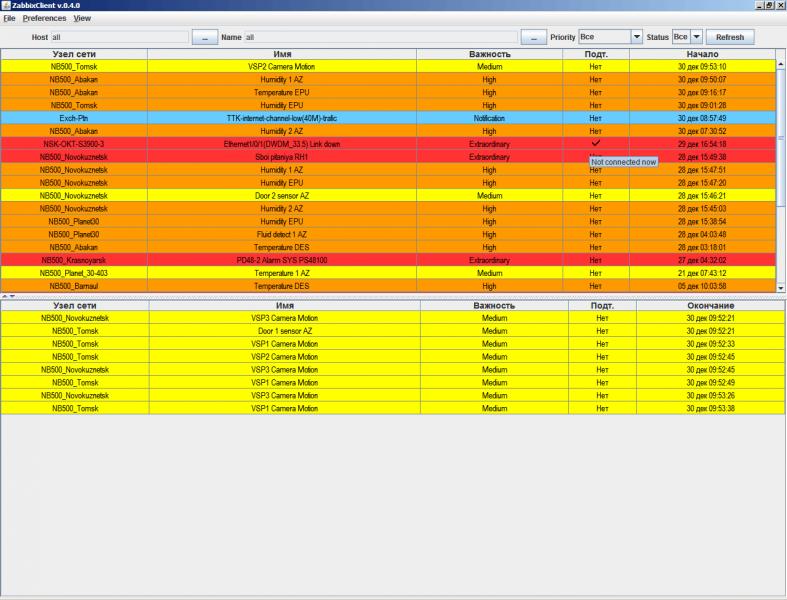
Task: Click the upper table scrollbar thumb
Action: (x=780, y=138)
